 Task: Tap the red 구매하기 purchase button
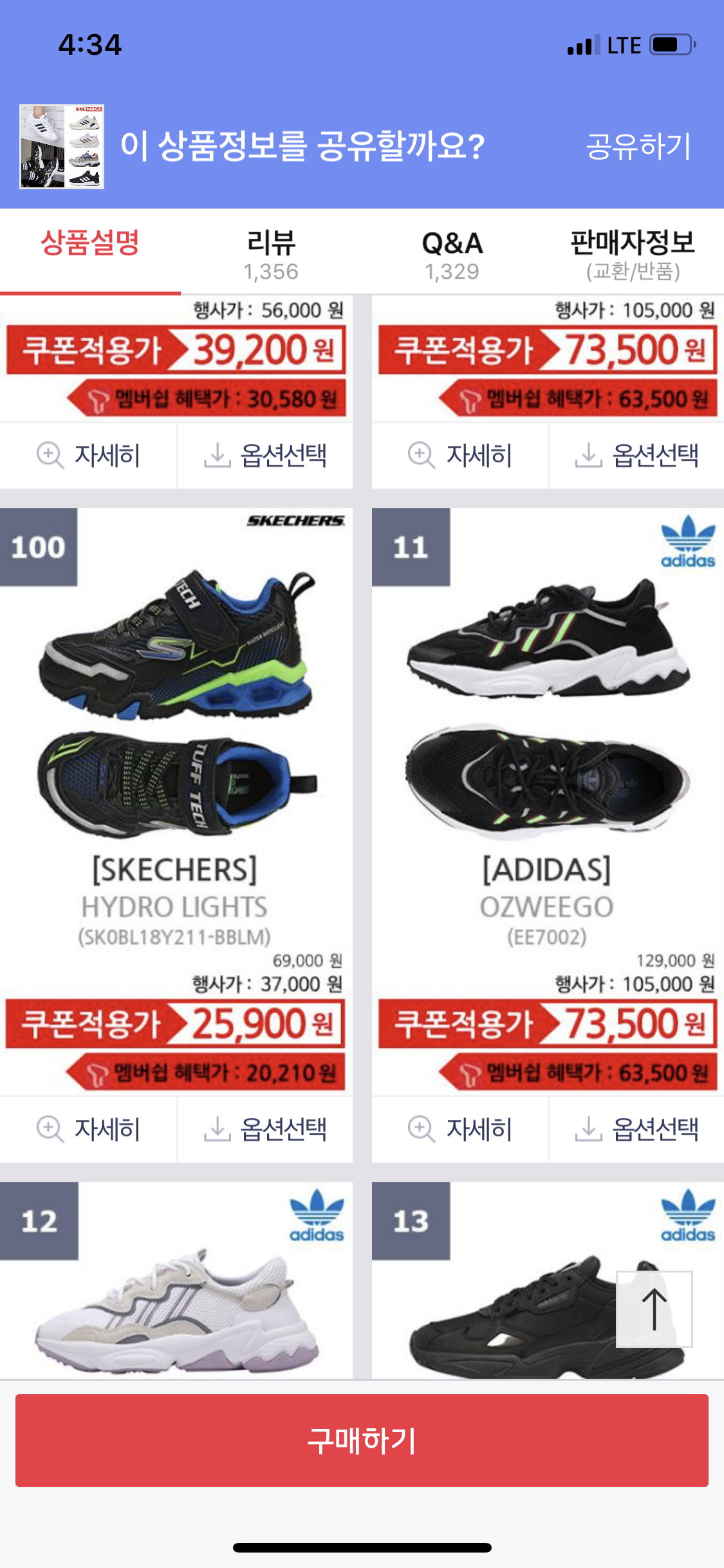[362, 1441]
